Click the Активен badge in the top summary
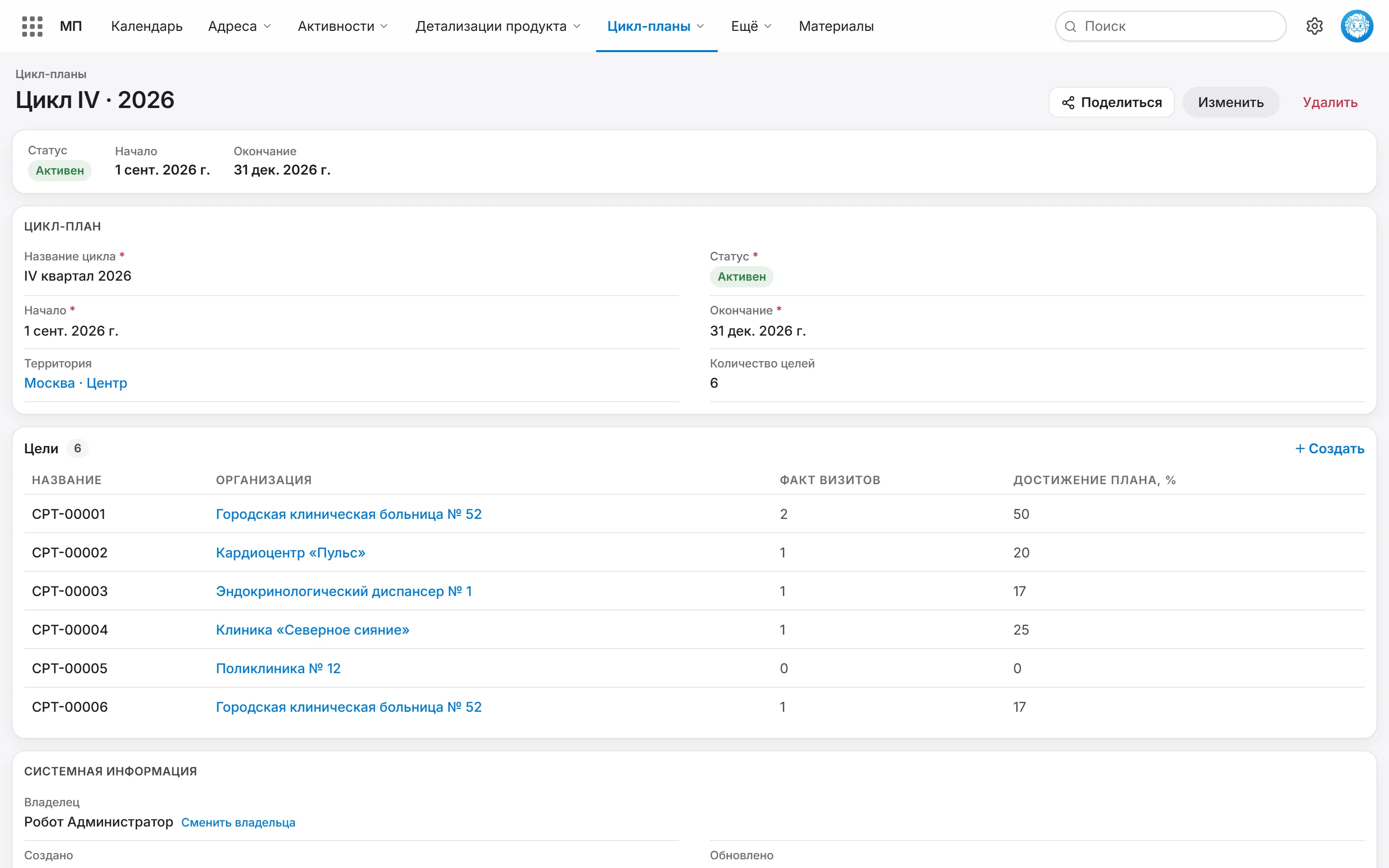Image resolution: width=1389 pixels, height=868 pixels. 60,171
